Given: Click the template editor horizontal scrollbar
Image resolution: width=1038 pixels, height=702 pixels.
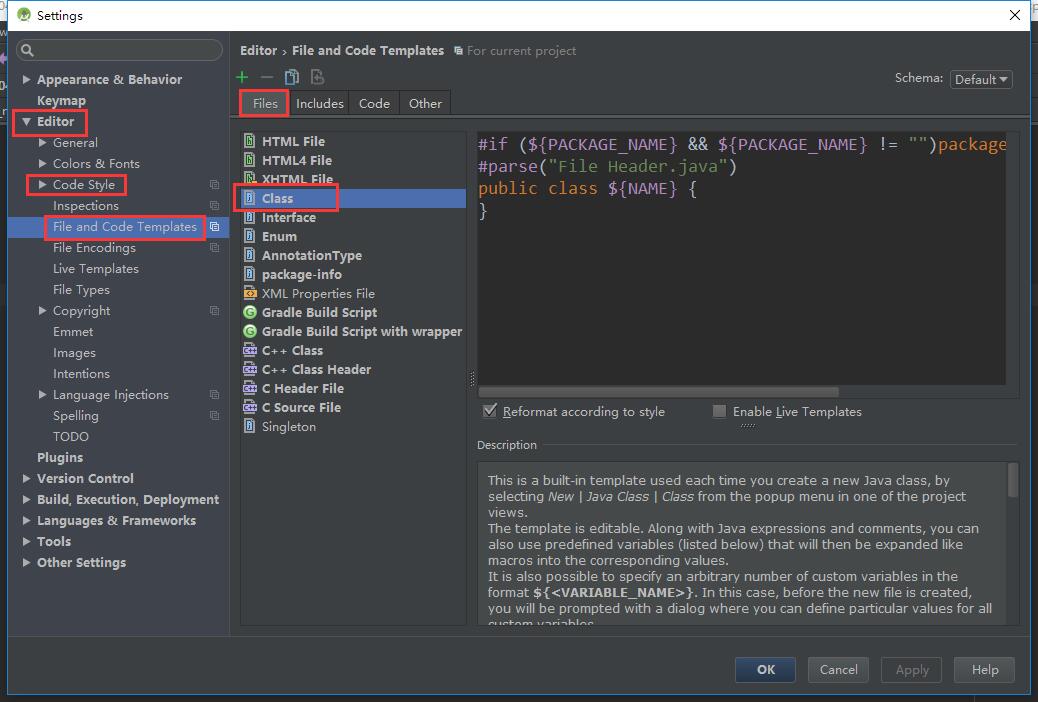Looking at the screenshot, I should (x=658, y=392).
